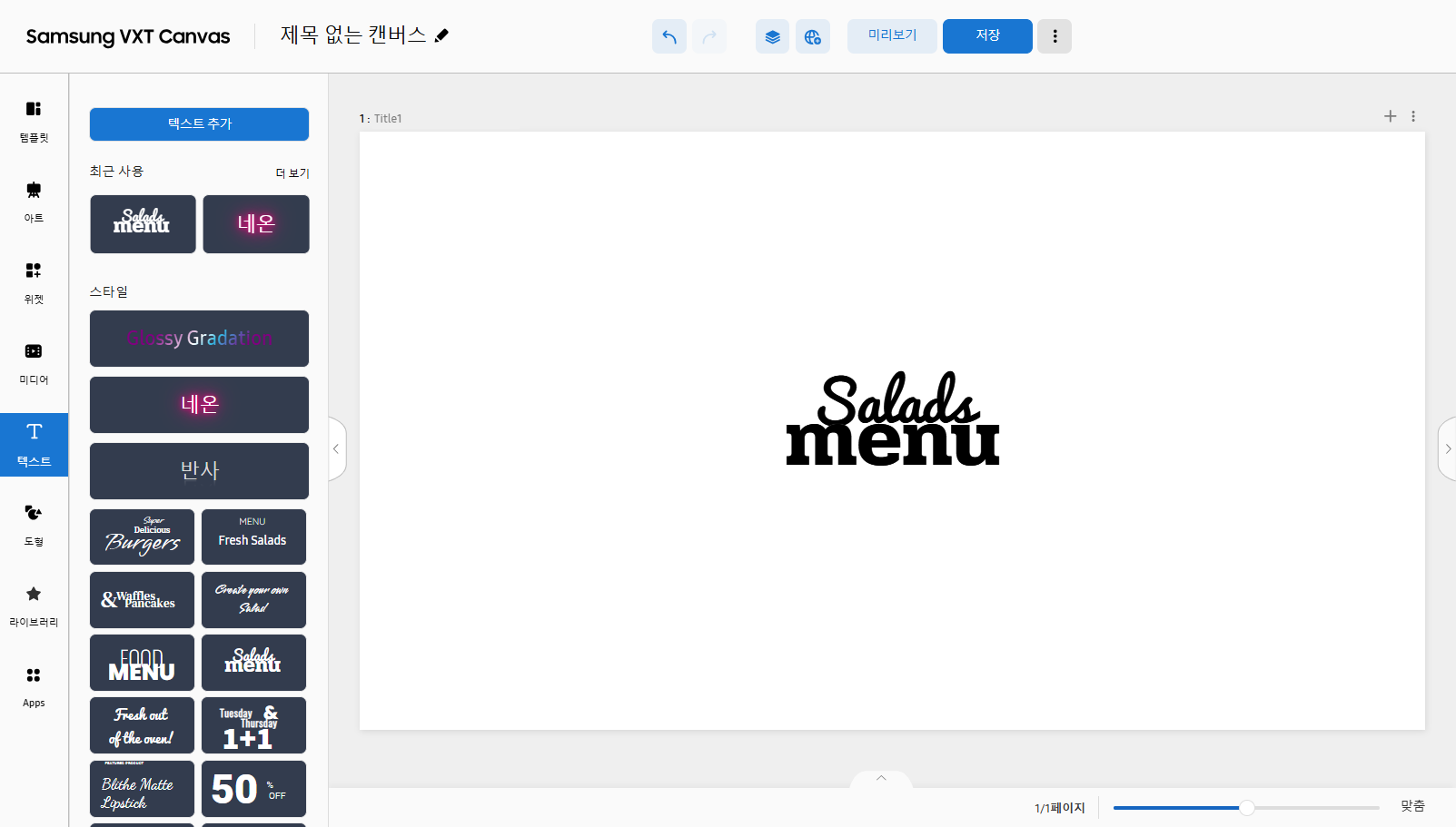The width and height of the screenshot is (1456, 827).
Task: Click the redo arrow button
Action: coord(709,36)
